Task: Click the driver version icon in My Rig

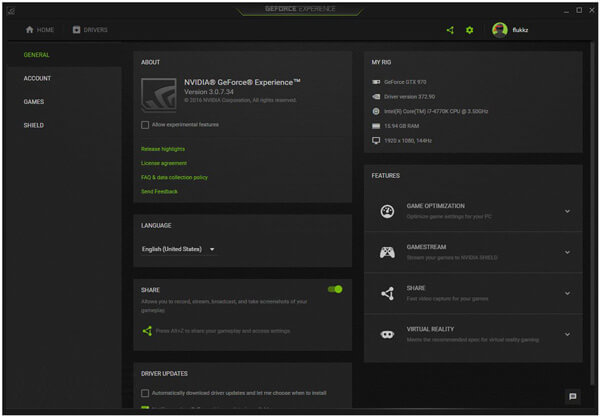Action: point(376,96)
